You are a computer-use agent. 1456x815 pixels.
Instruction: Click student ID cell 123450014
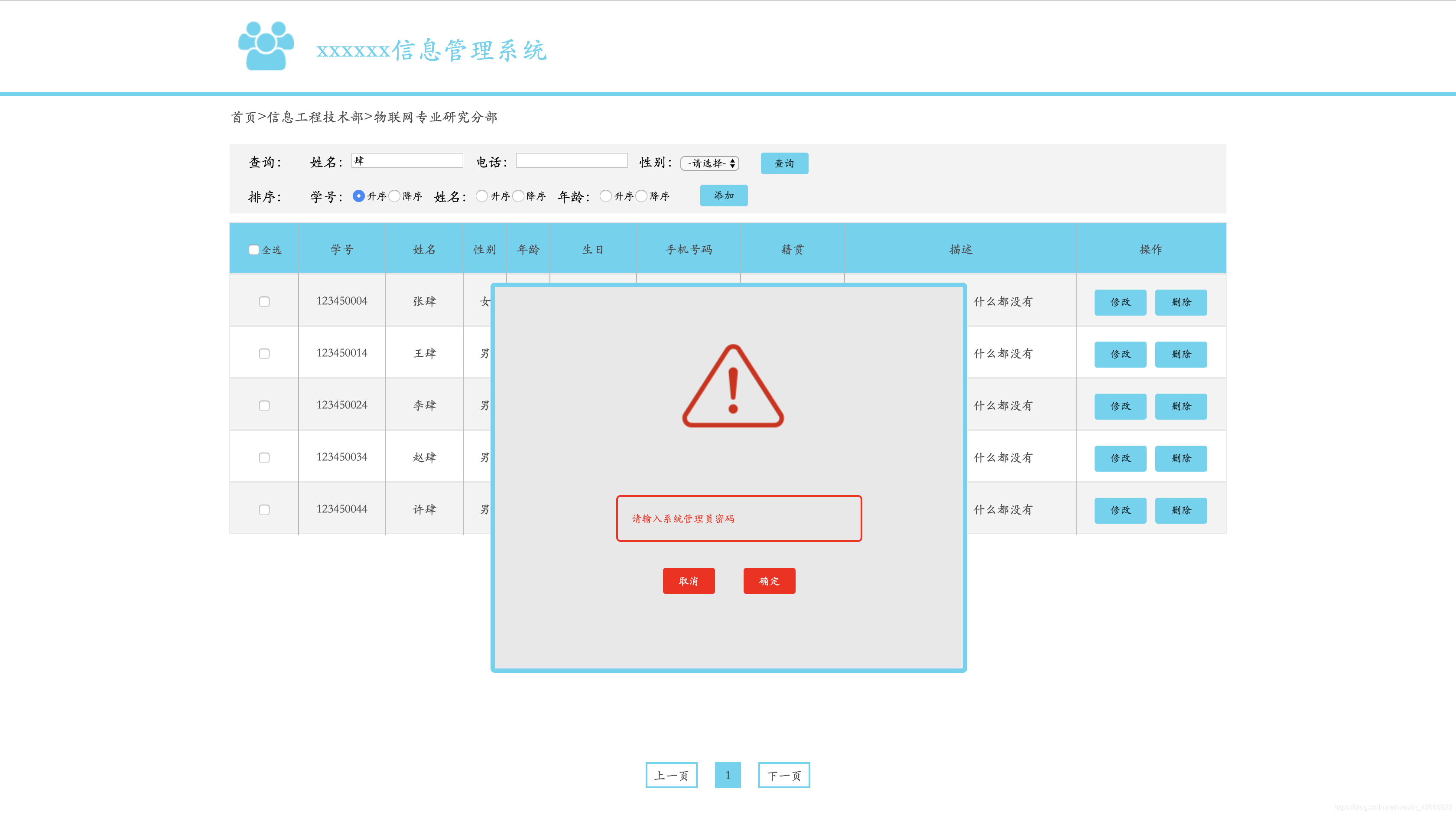pyautogui.click(x=342, y=353)
